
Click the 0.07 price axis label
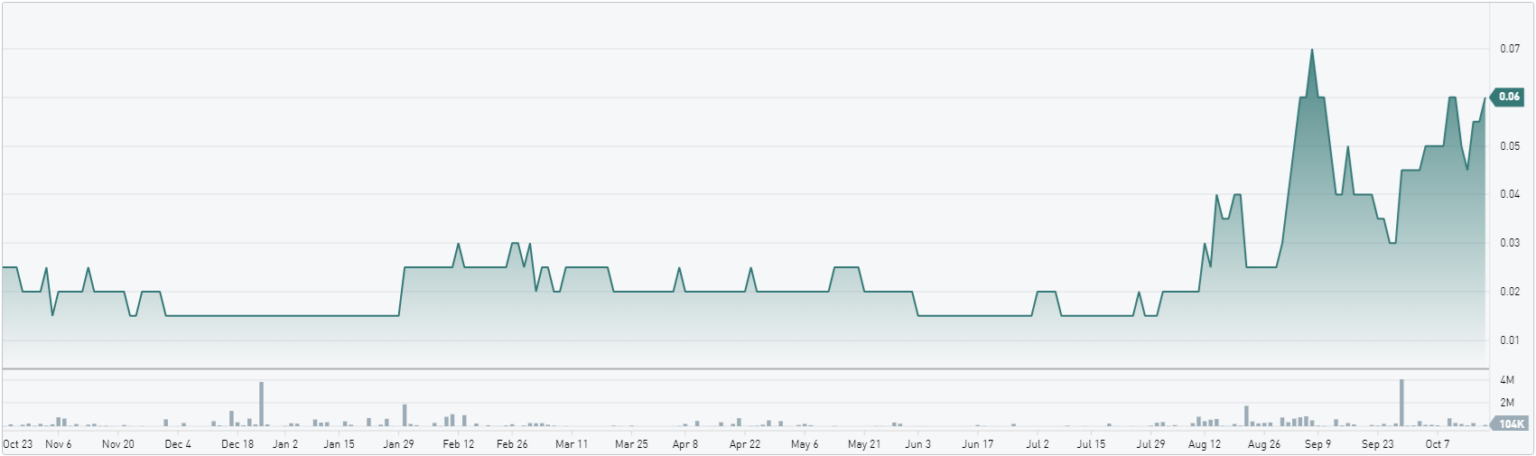coord(1509,49)
